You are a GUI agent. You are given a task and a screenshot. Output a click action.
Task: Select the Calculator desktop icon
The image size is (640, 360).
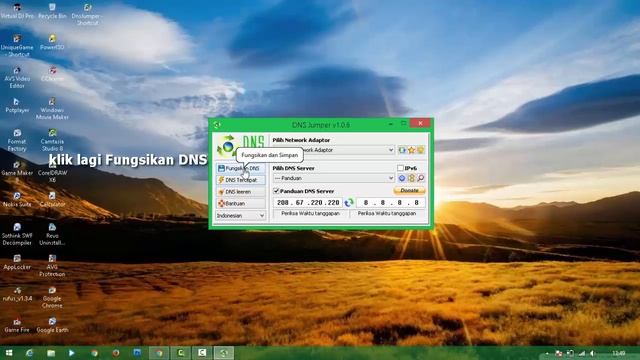point(52,200)
